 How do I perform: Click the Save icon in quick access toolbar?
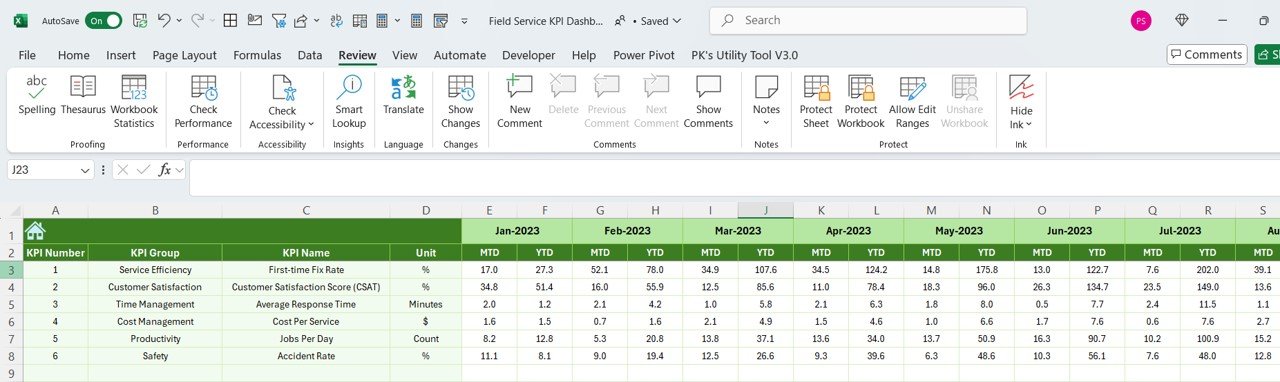coord(140,20)
